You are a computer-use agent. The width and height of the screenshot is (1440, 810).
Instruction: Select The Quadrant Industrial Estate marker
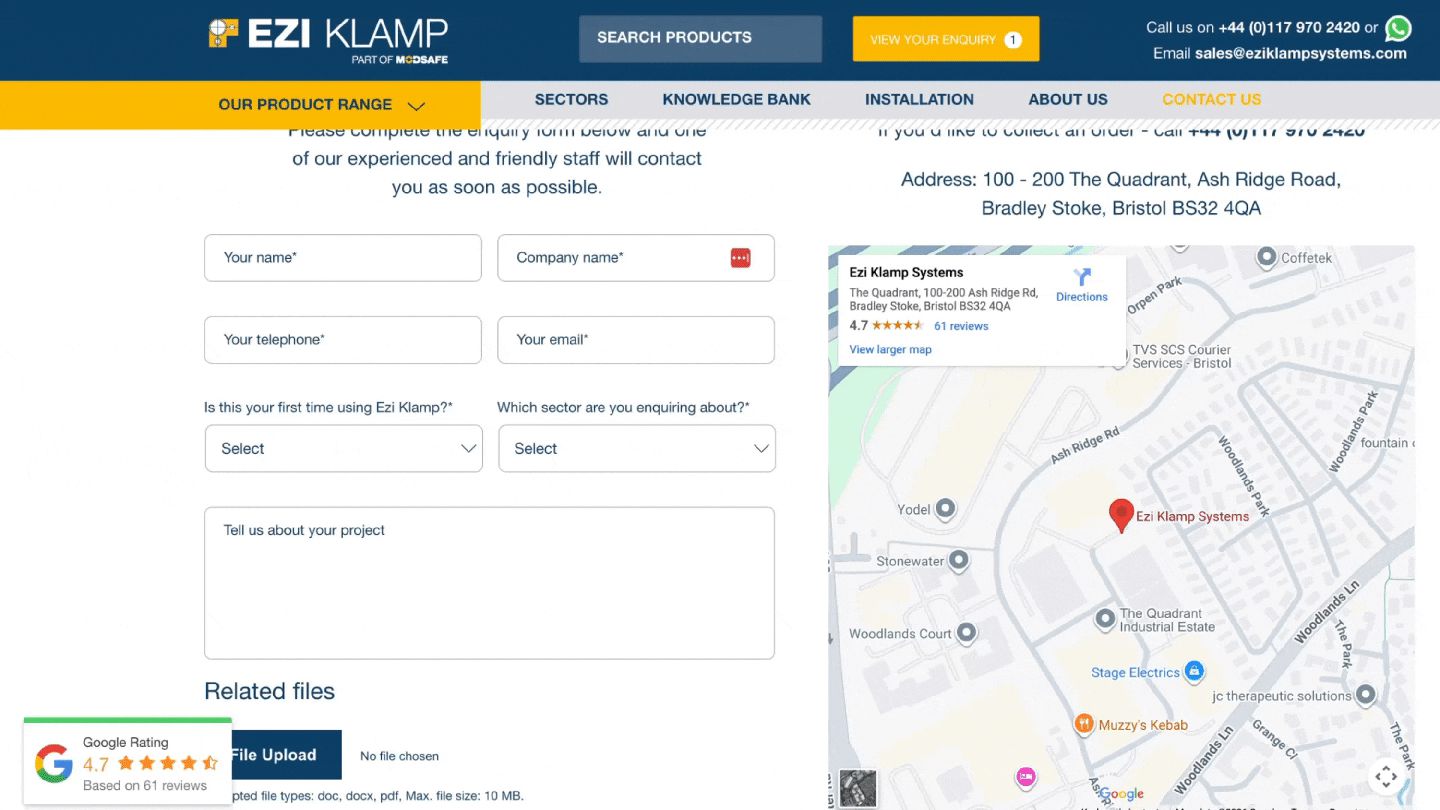pyautogui.click(x=1105, y=619)
